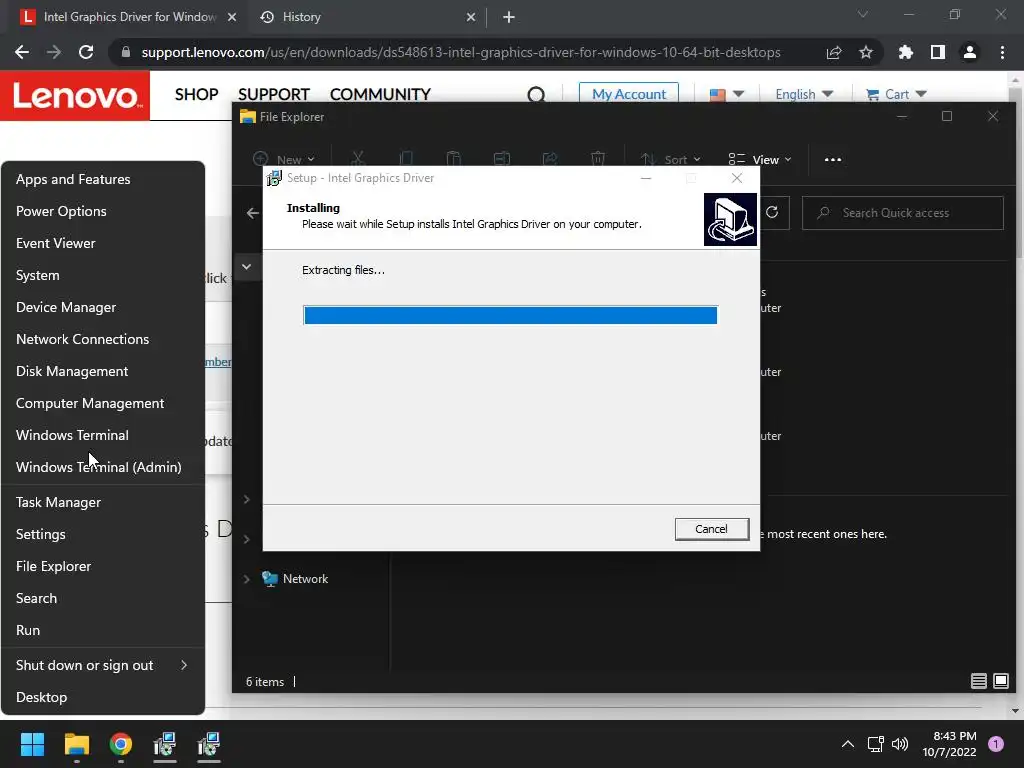
Task: Open the SHOP menu on Lenovo site
Action: [x=197, y=94]
